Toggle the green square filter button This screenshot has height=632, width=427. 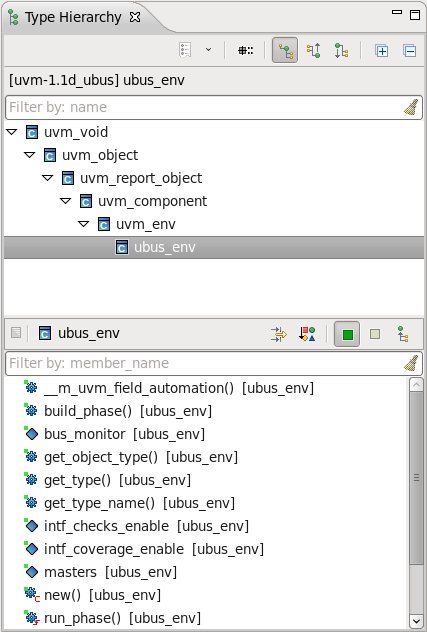point(347,334)
